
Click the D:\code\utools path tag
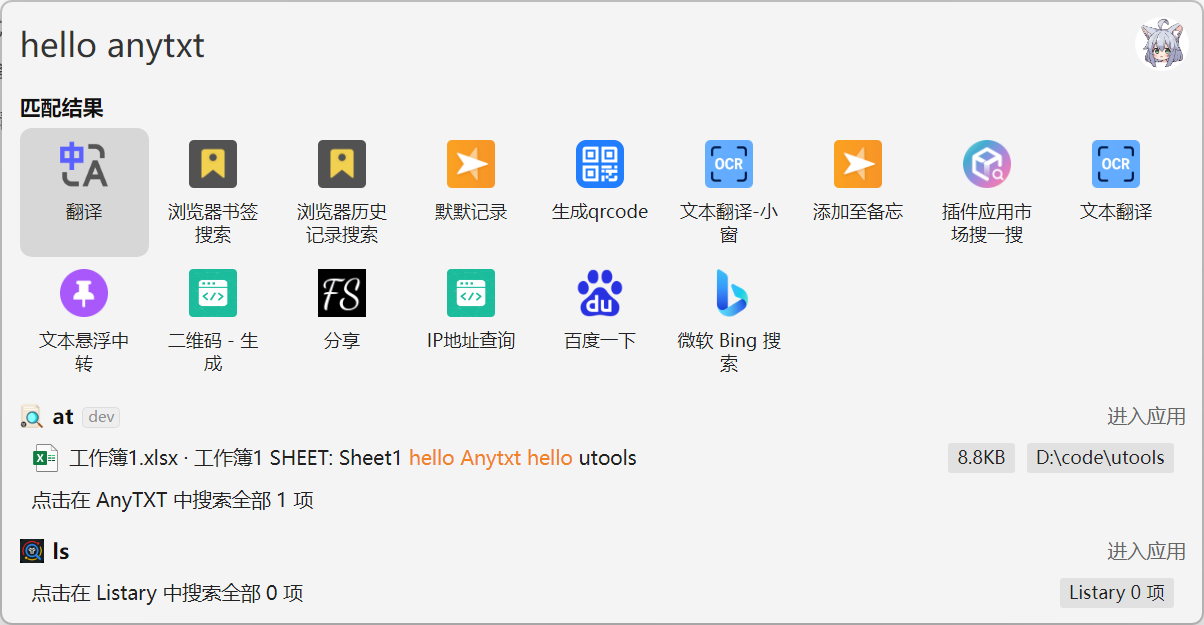pyautogui.click(x=1100, y=458)
